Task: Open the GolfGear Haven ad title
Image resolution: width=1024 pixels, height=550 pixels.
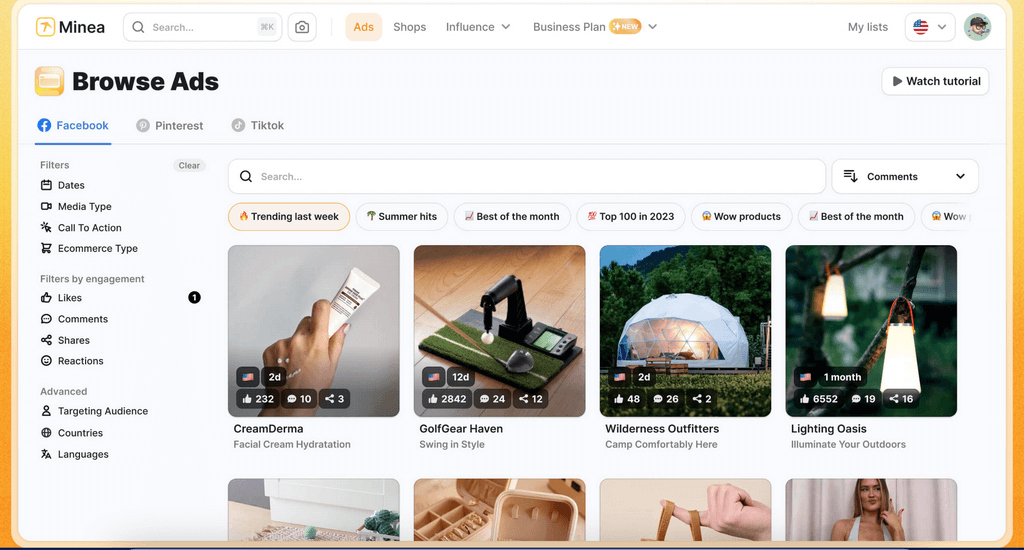Action: tap(461, 429)
